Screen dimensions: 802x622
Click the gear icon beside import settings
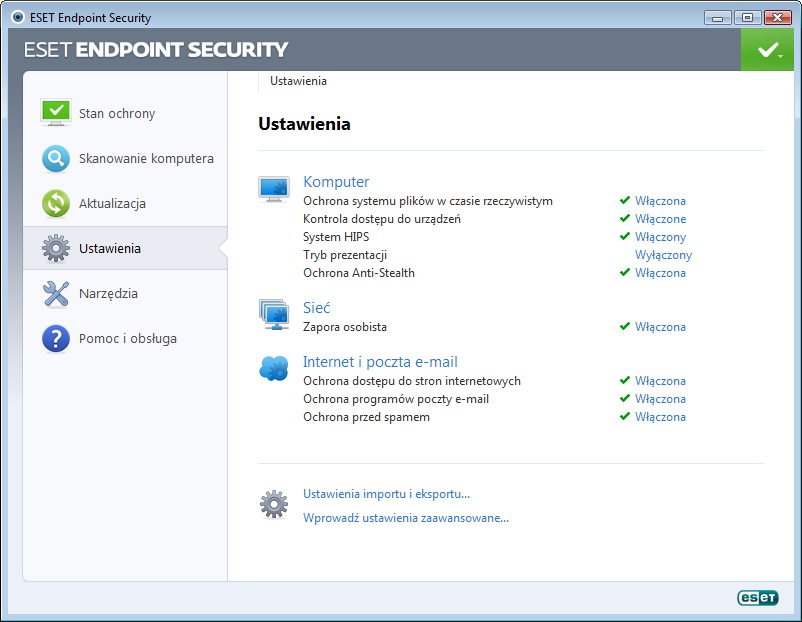click(274, 504)
